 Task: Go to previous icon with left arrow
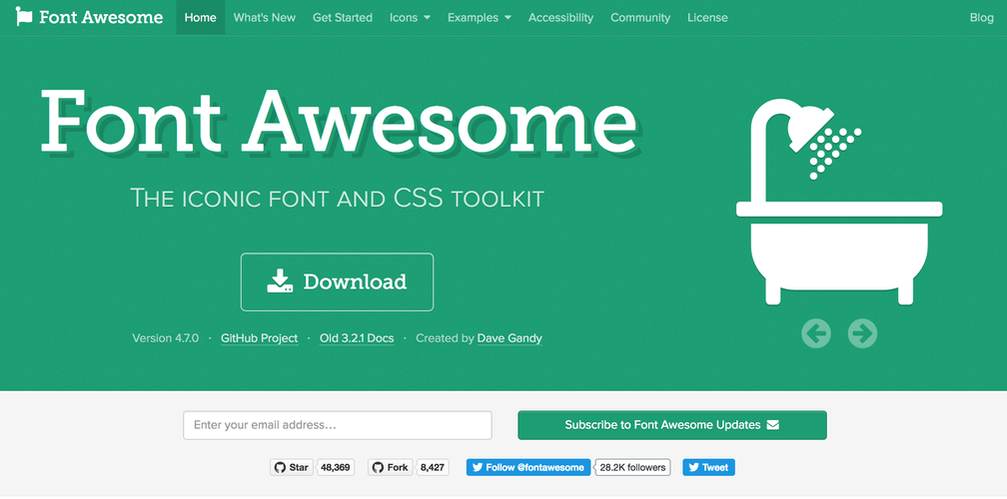(816, 333)
